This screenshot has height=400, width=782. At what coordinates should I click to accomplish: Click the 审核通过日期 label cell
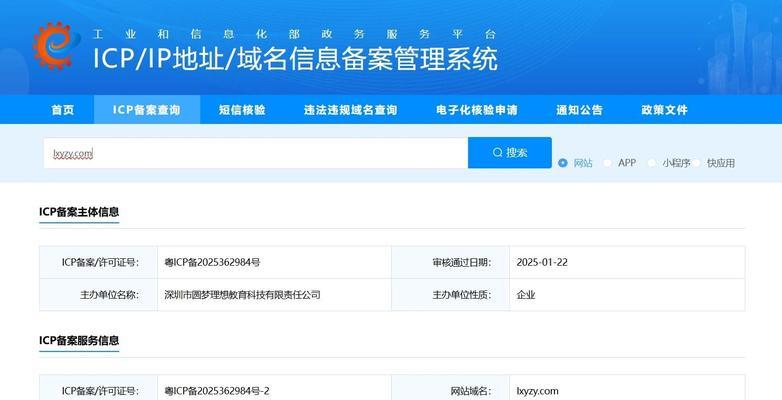coord(451,262)
